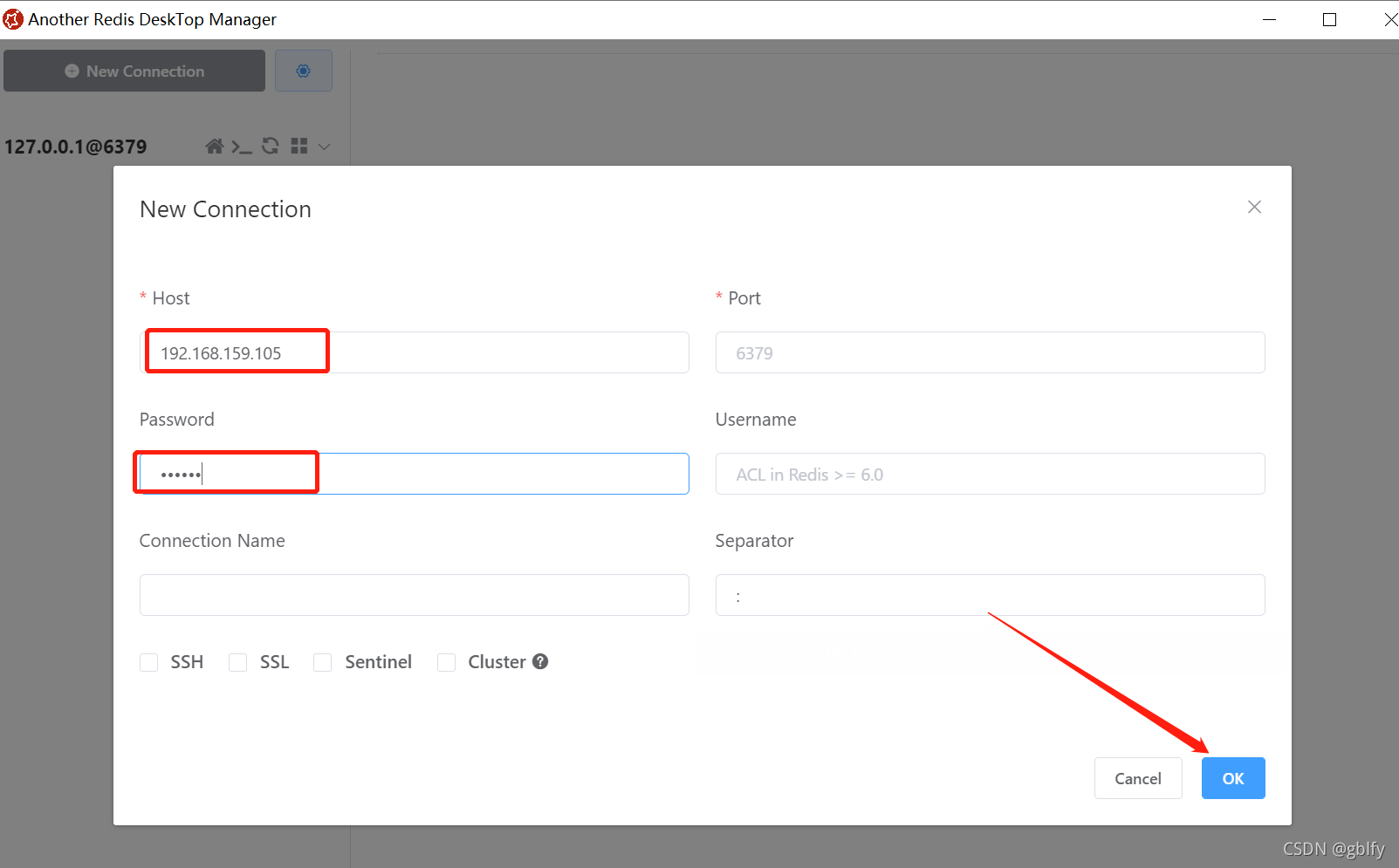1399x868 pixels.
Task: Maximize the application window
Action: point(1329,19)
